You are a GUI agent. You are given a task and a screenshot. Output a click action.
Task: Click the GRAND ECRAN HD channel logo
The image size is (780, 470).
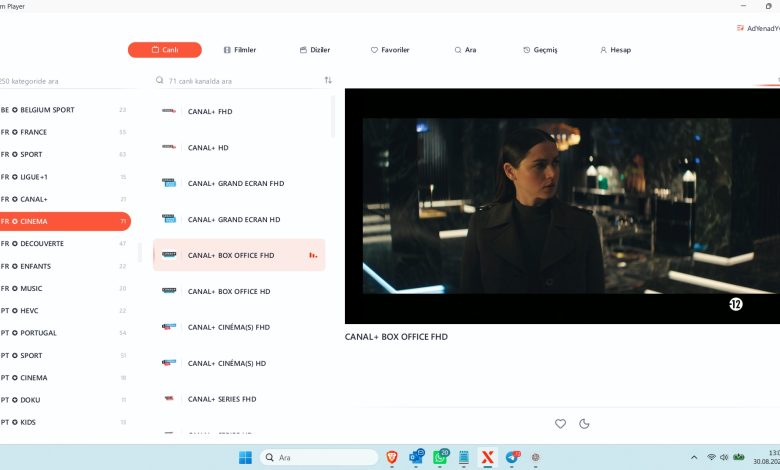point(169,218)
